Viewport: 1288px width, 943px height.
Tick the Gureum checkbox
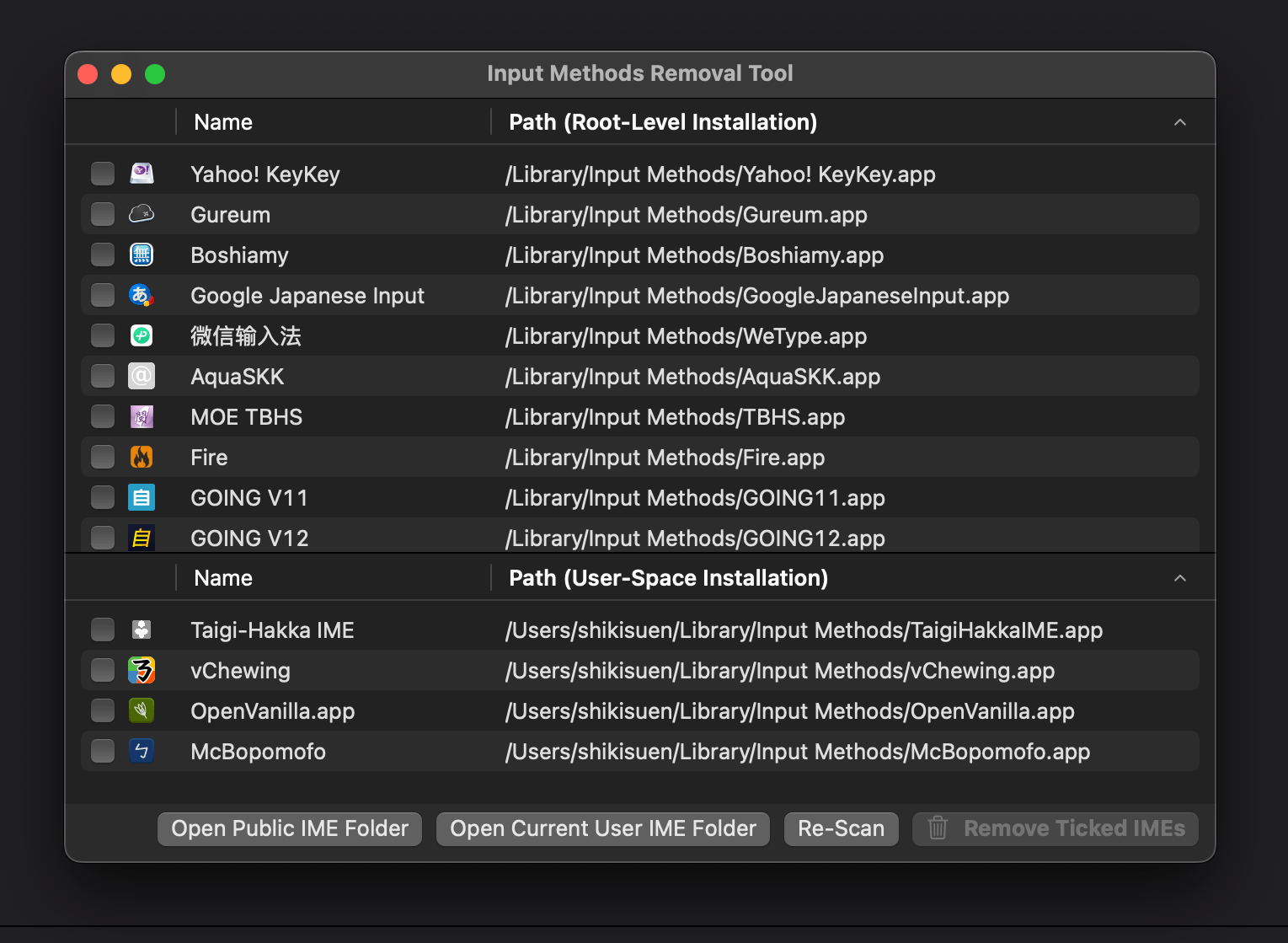pos(103,214)
